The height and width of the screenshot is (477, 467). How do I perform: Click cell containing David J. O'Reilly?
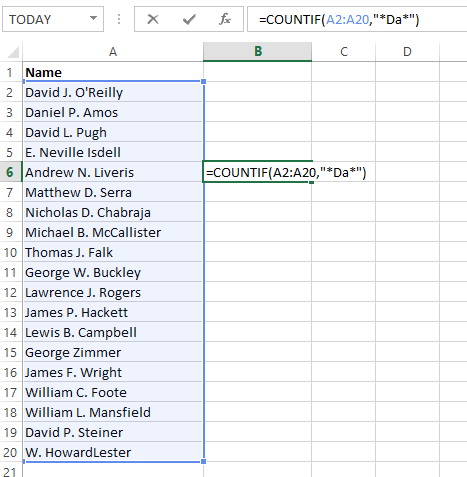click(113, 92)
